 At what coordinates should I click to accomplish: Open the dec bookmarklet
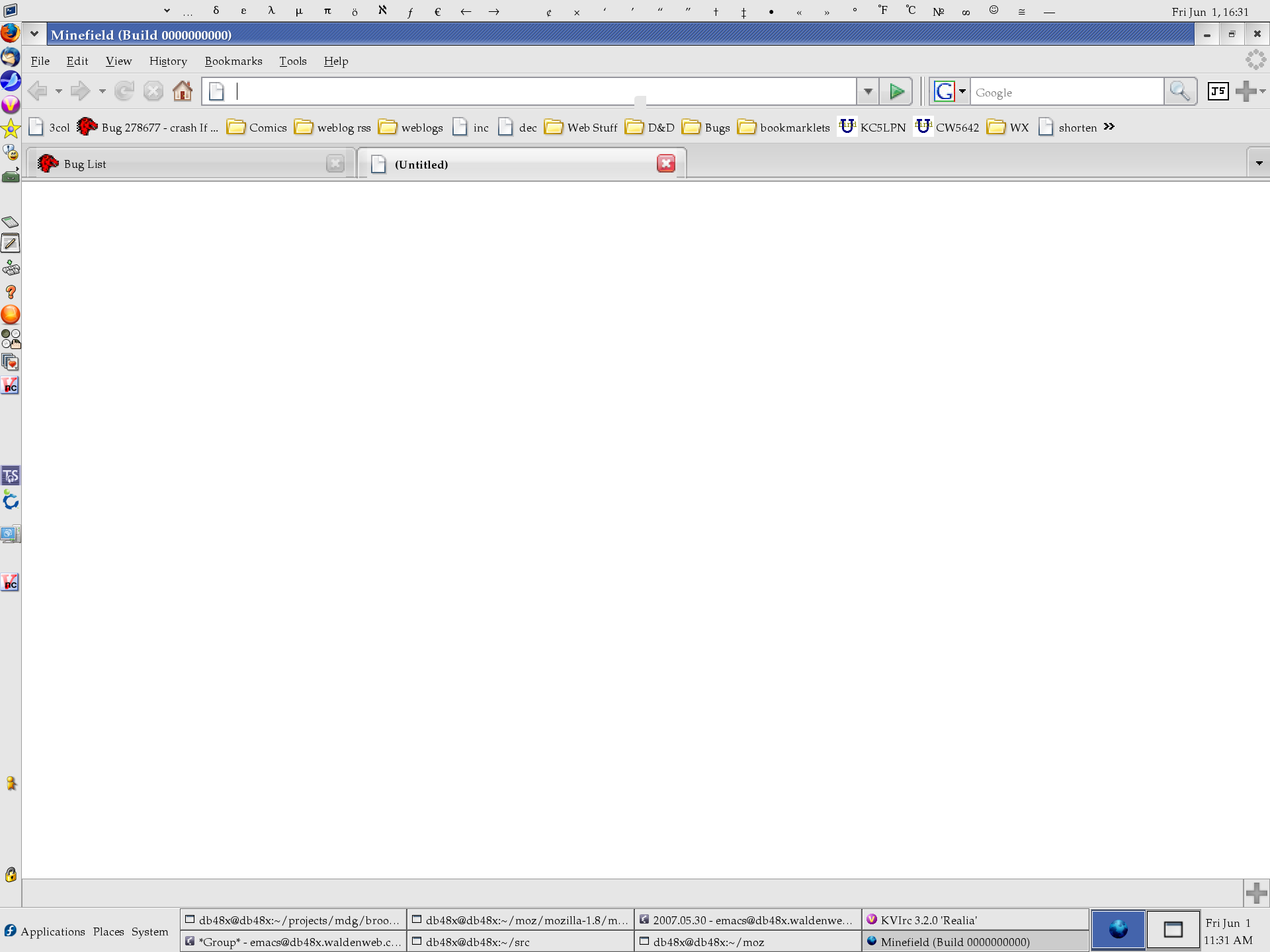(x=517, y=127)
